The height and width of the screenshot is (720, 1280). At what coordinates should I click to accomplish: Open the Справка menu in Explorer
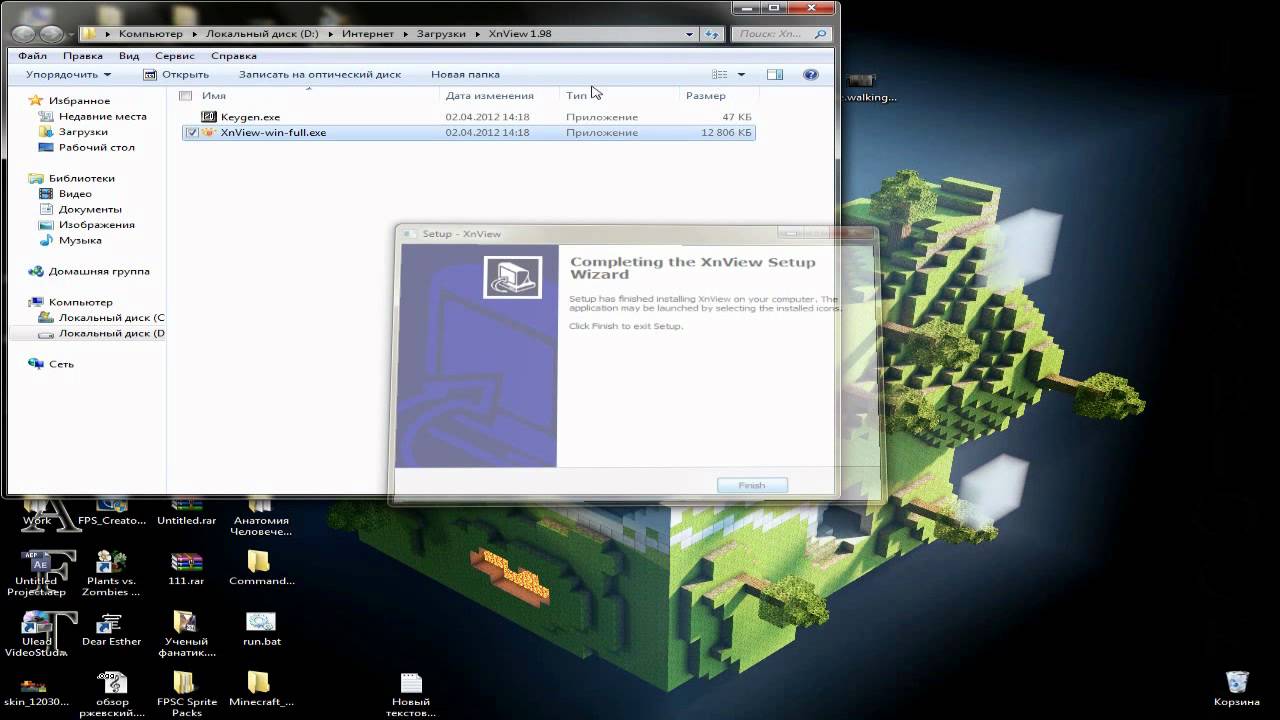click(x=234, y=56)
